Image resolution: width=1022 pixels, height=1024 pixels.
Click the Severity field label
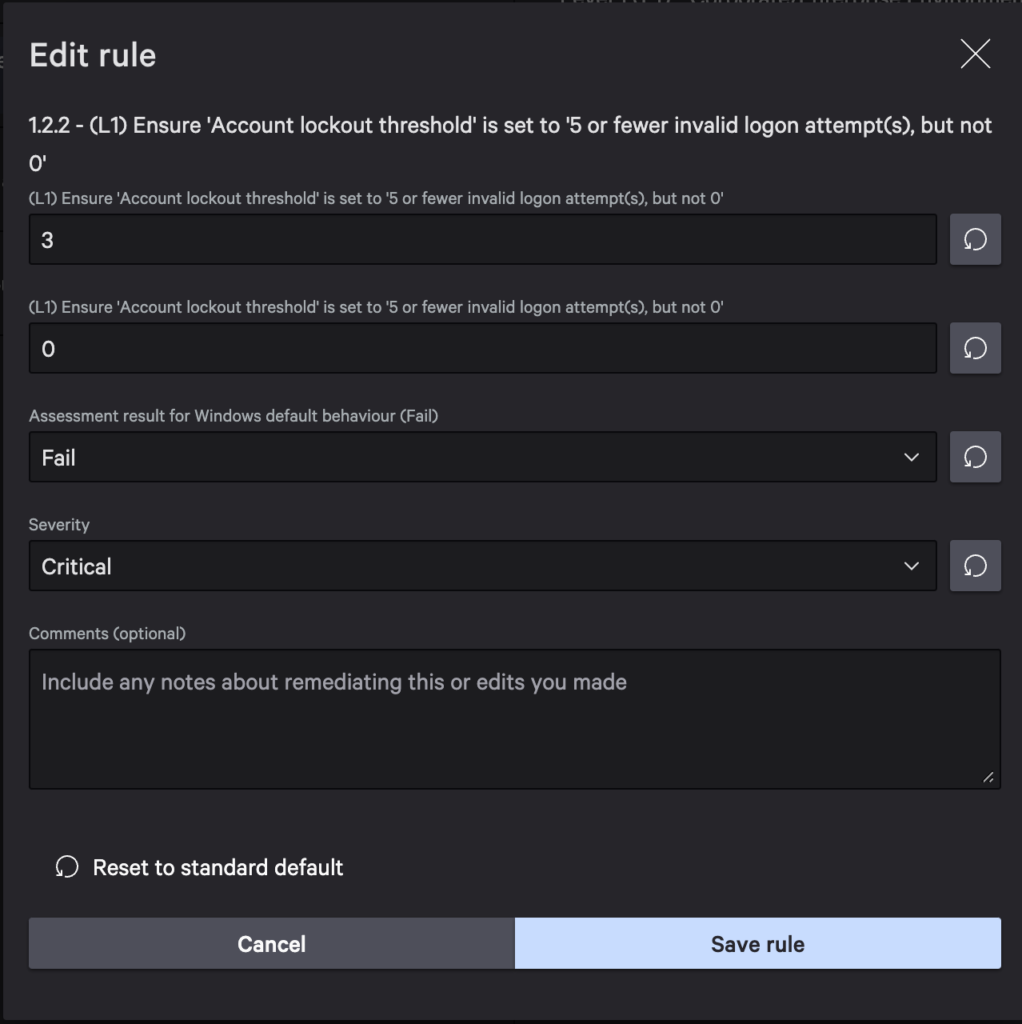point(59,524)
